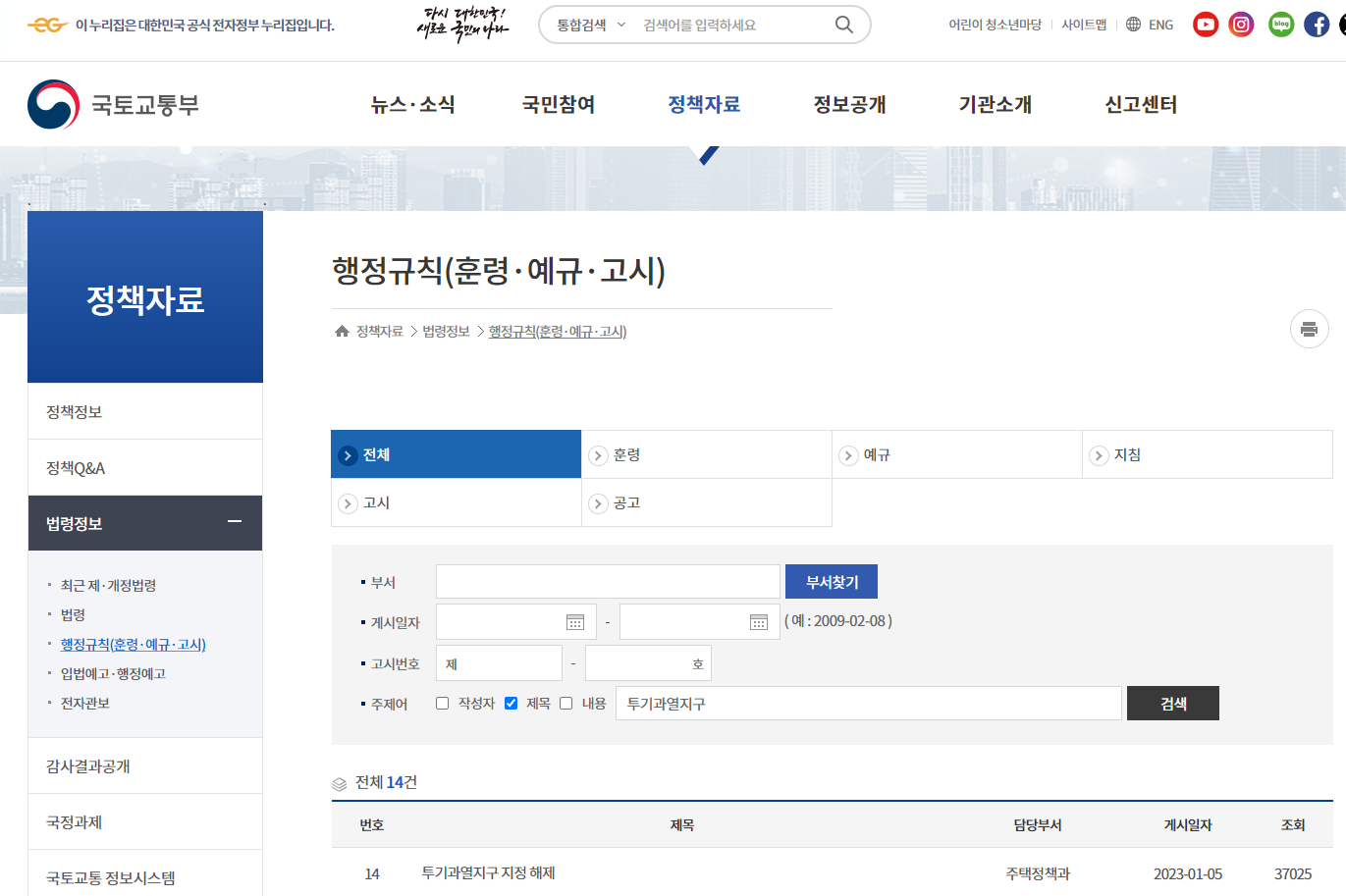Click the 부서 input field
This screenshot has width=1346, height=896.
608,582
